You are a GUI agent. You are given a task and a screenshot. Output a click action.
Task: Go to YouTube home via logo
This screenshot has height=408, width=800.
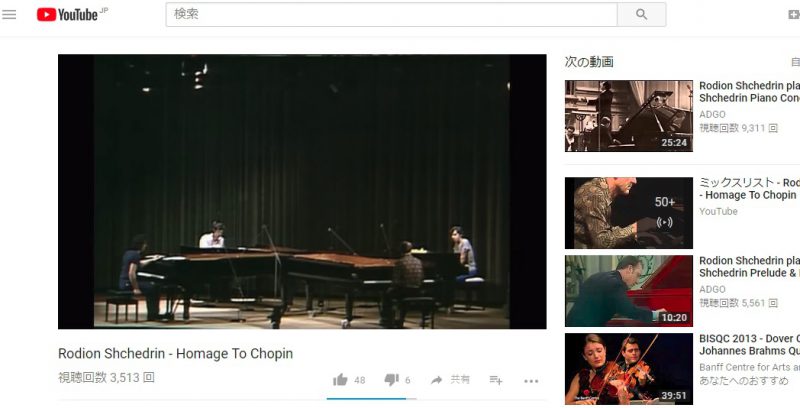(x=71, y=14)
